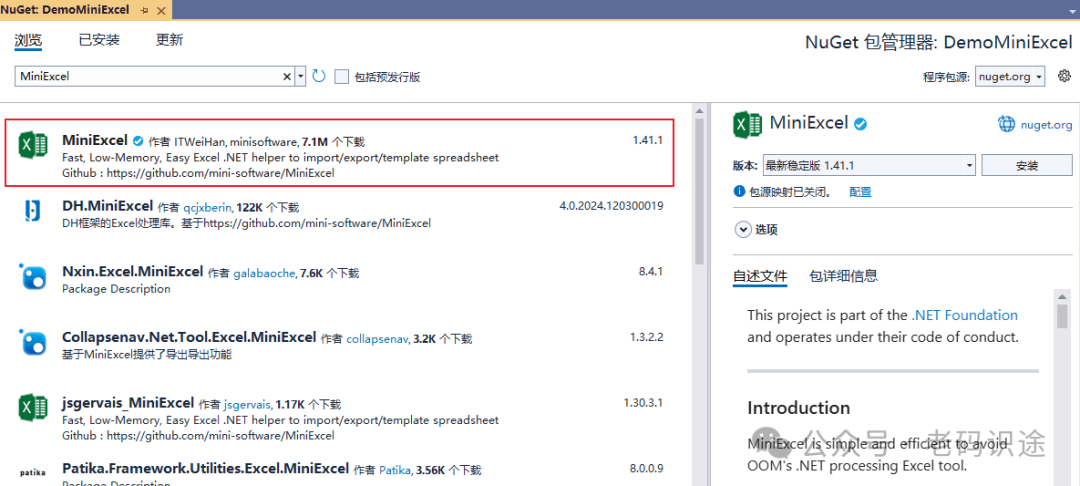The height and width of the screenshot is (486, 1080).
Task: Toggle the 包括预发行版 checkbox
Action: (342, 76)
